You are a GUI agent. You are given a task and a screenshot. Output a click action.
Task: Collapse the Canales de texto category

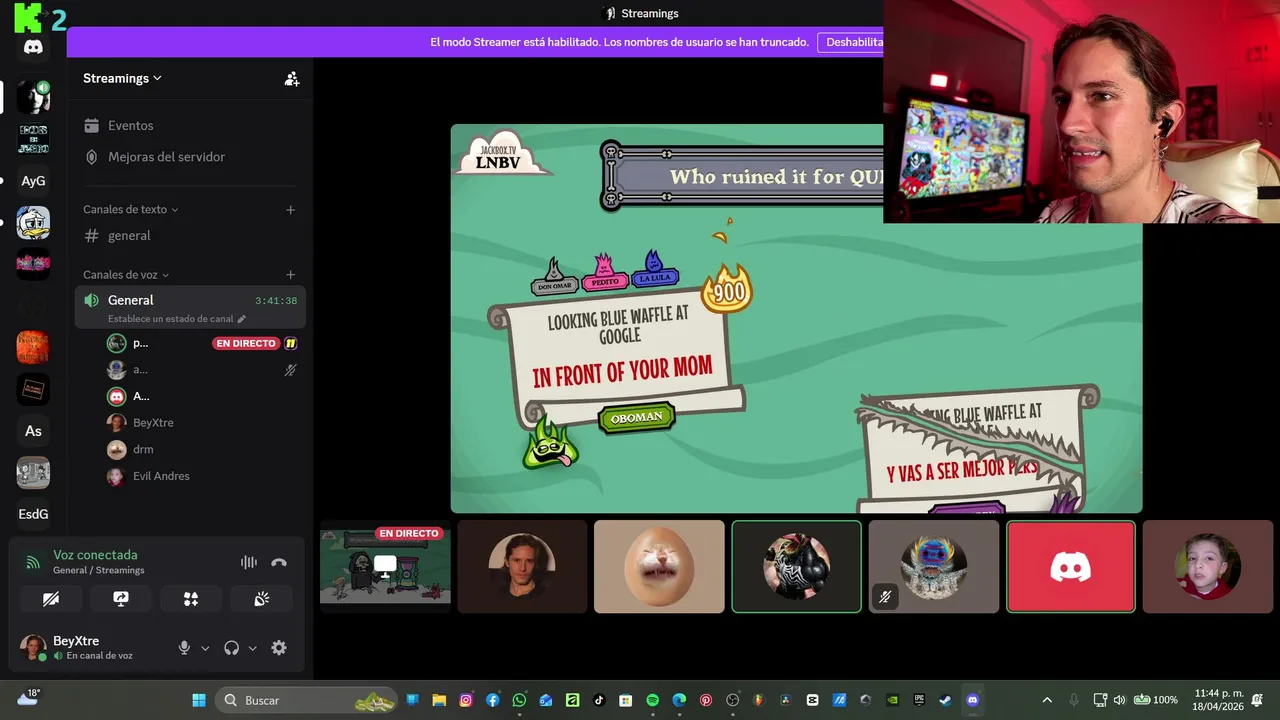(x=131, y=210)
